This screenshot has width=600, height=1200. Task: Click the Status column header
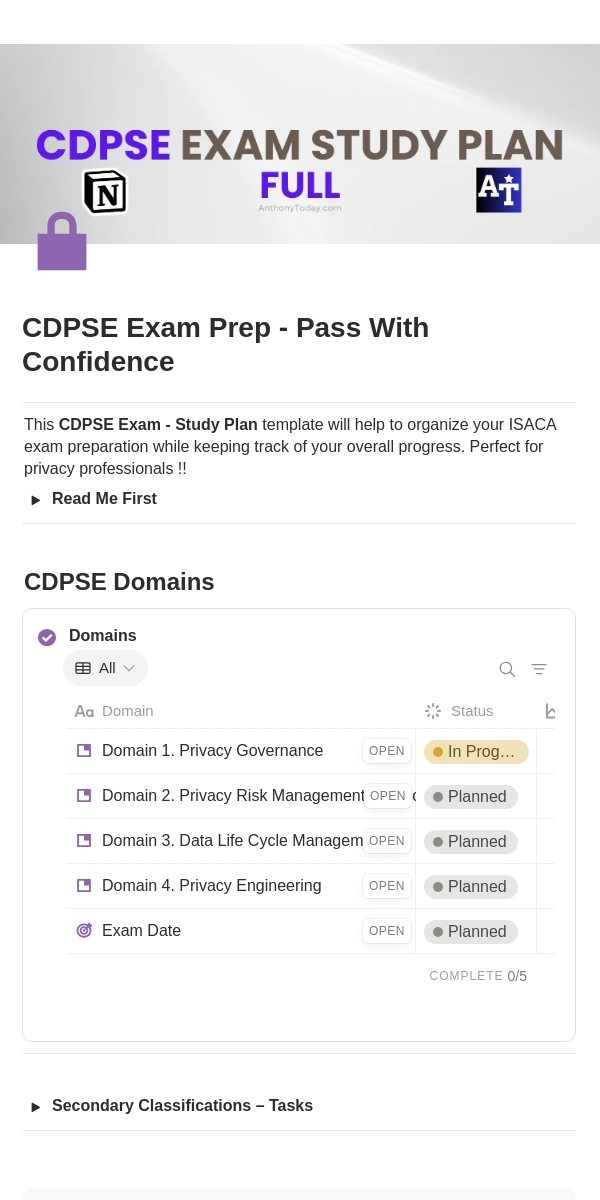[472, 711]
